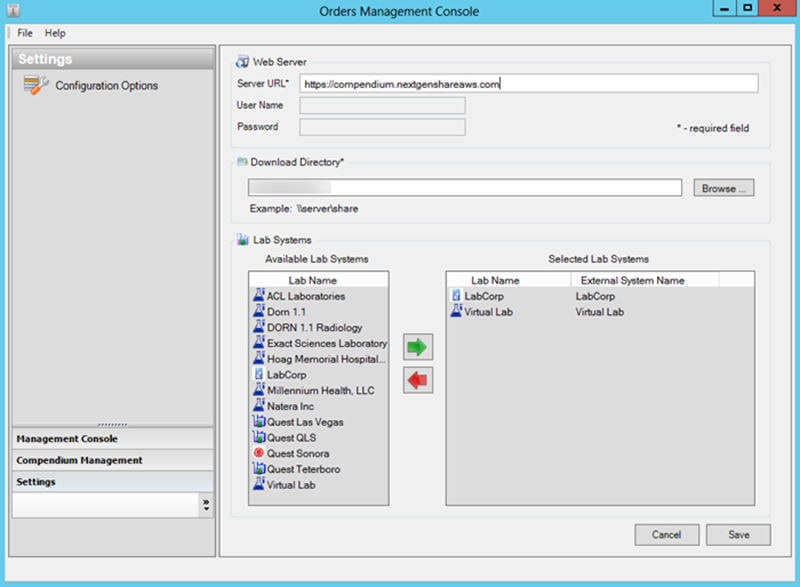Click the Browse button
This screenshot has width=800, height=587.
[x=723, y=188]
